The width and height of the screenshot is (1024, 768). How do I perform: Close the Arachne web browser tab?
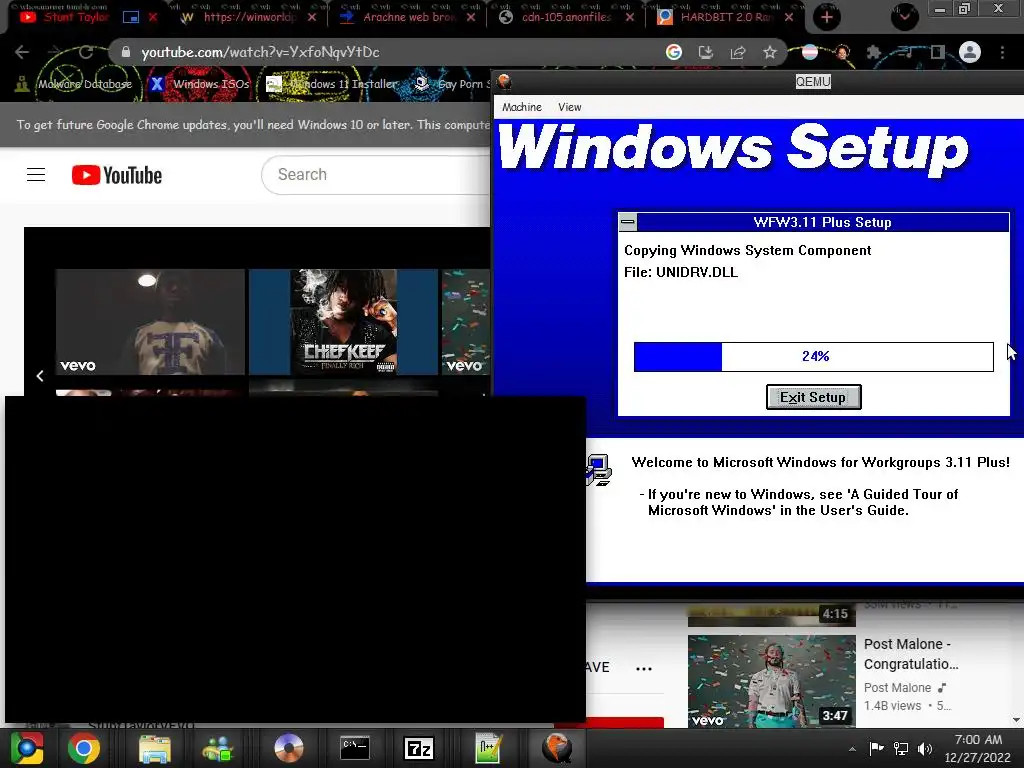pyautogui.click(x=471, y=18)
